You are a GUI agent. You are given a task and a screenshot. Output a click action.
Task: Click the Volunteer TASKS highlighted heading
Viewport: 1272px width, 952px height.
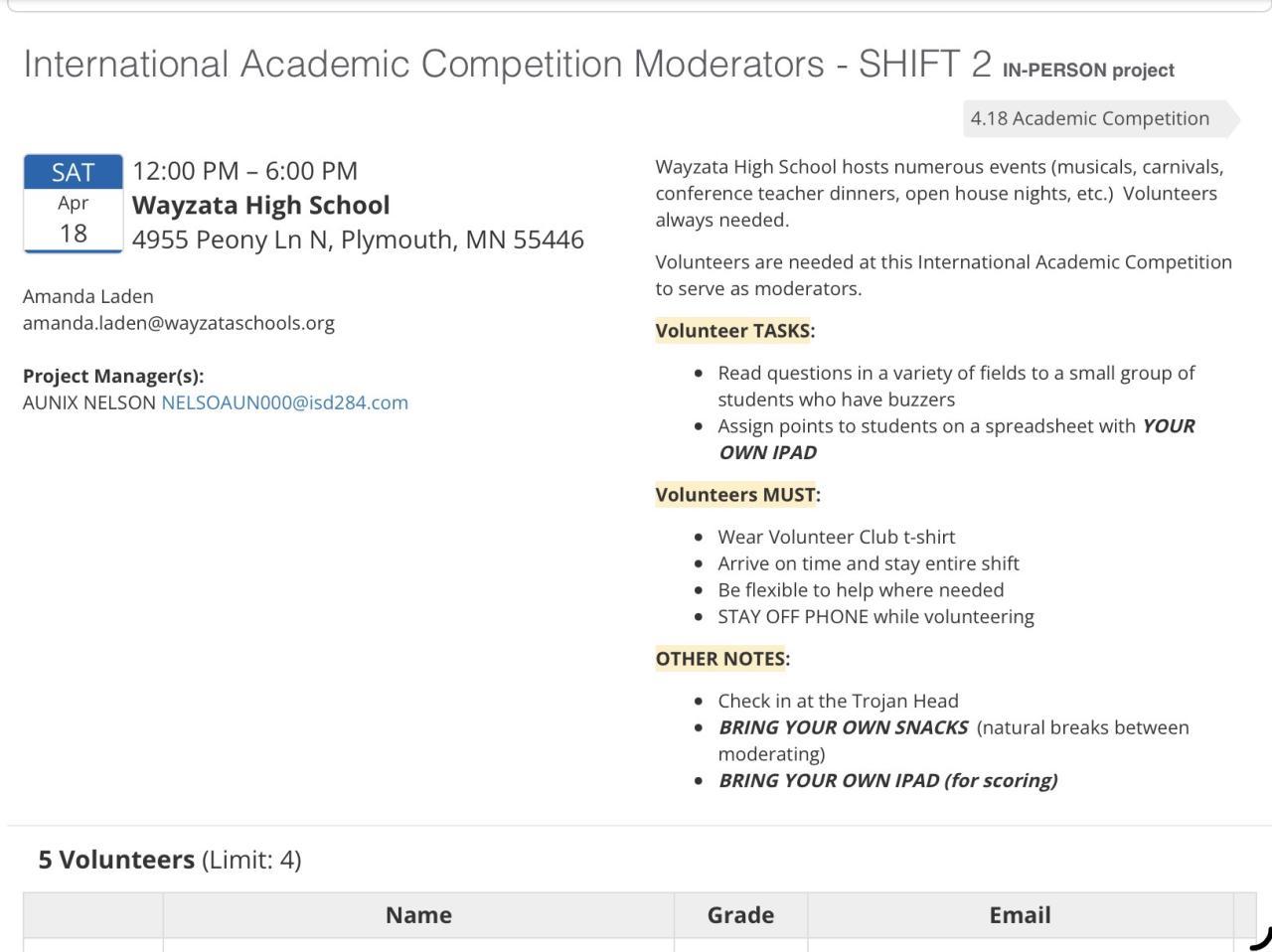coord(732,331)
